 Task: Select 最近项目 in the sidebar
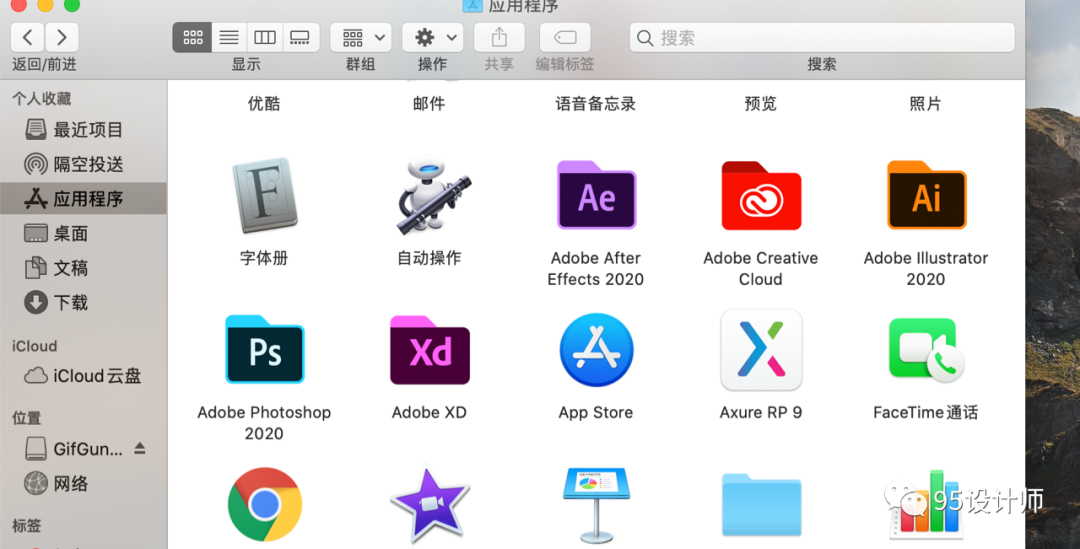pos(83,130)
